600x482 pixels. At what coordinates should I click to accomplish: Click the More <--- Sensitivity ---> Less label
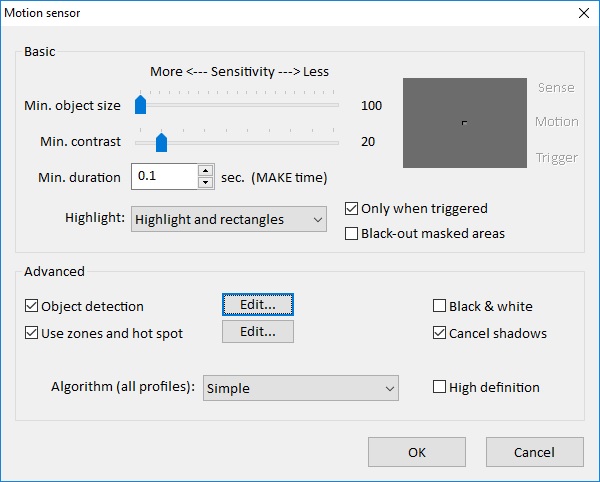pos(239,72)
